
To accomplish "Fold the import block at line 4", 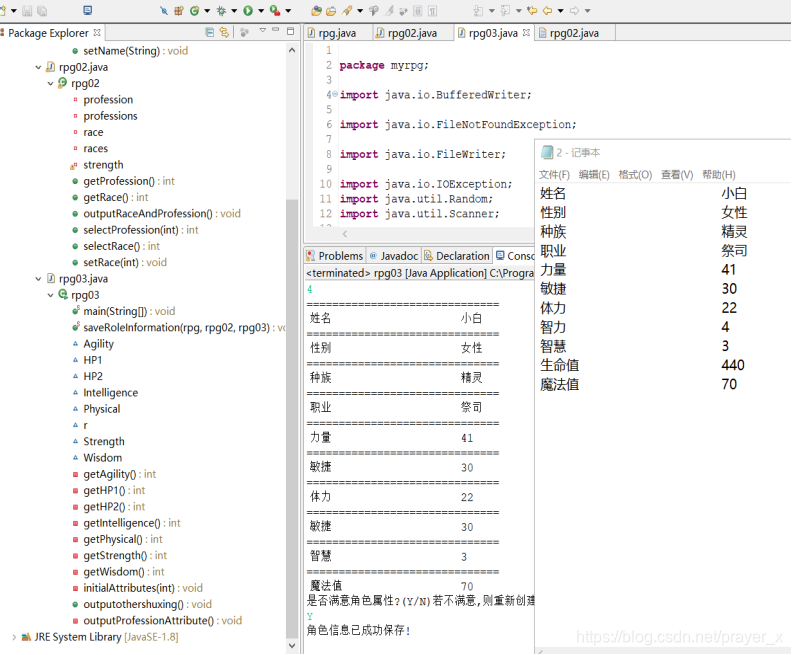I will (x=335, y=94).
